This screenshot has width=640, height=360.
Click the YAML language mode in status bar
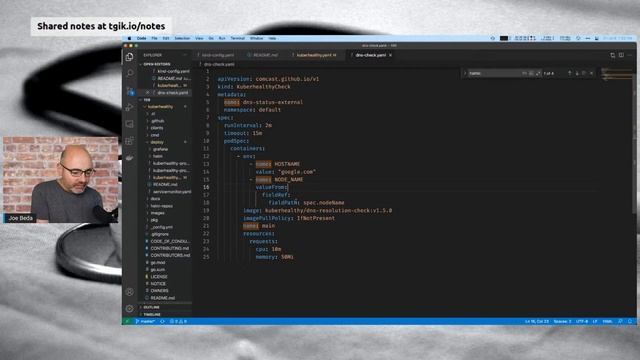tap(607, 321)
